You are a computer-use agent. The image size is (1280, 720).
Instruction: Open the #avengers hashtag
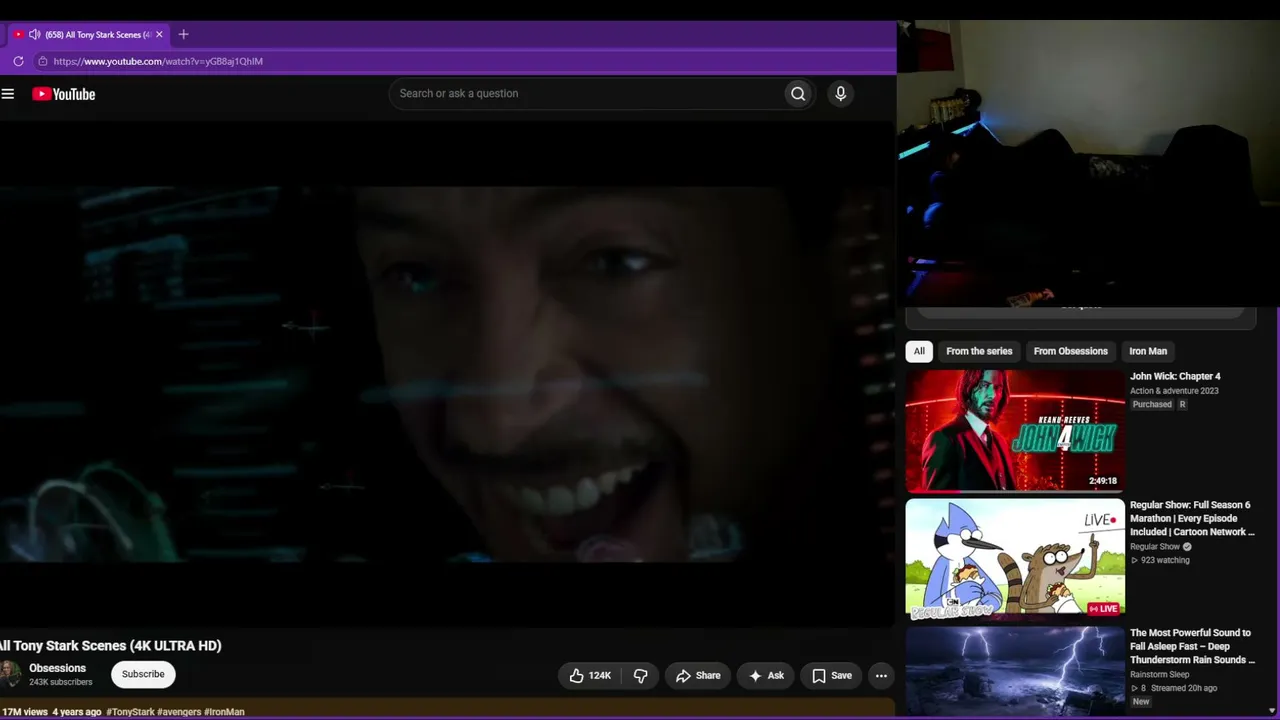pyautogui.click(x=179, y=712)
